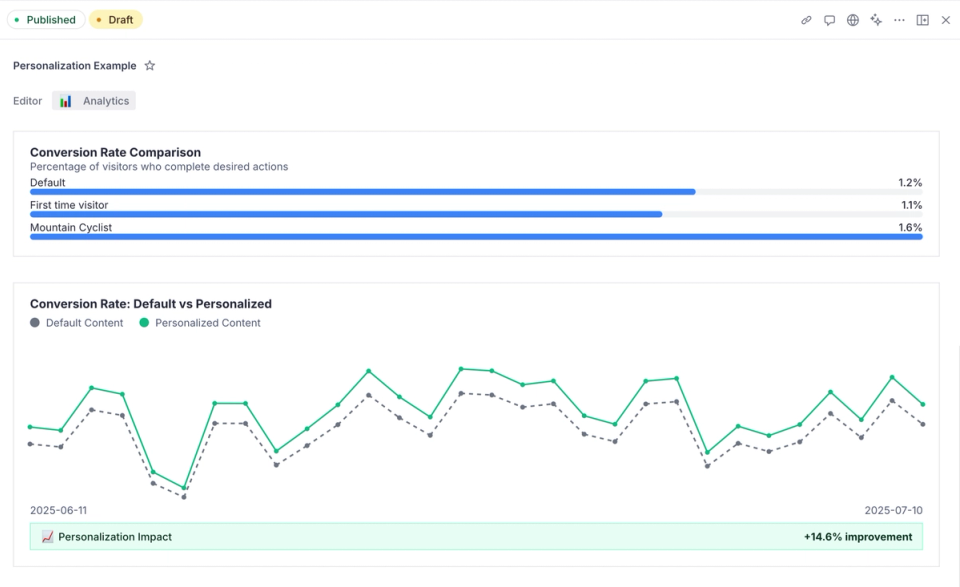Click the Default vs Personalized chart title

[151, 304]
